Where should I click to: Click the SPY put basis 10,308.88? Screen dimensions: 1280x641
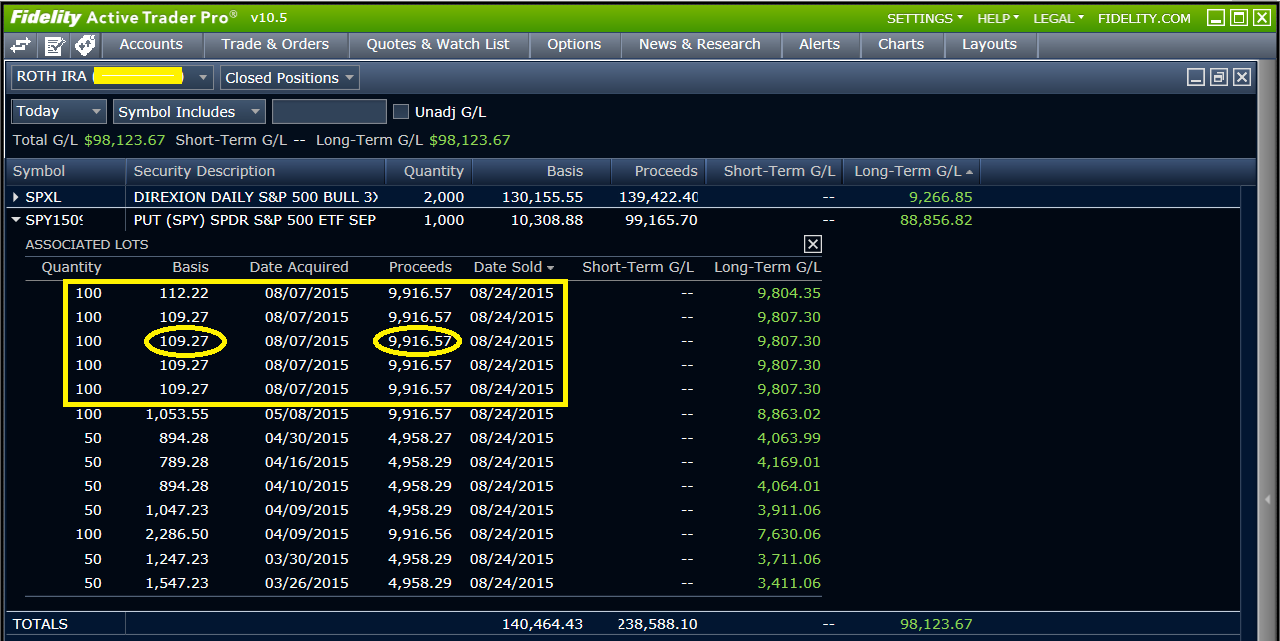(x=545, y=220)
